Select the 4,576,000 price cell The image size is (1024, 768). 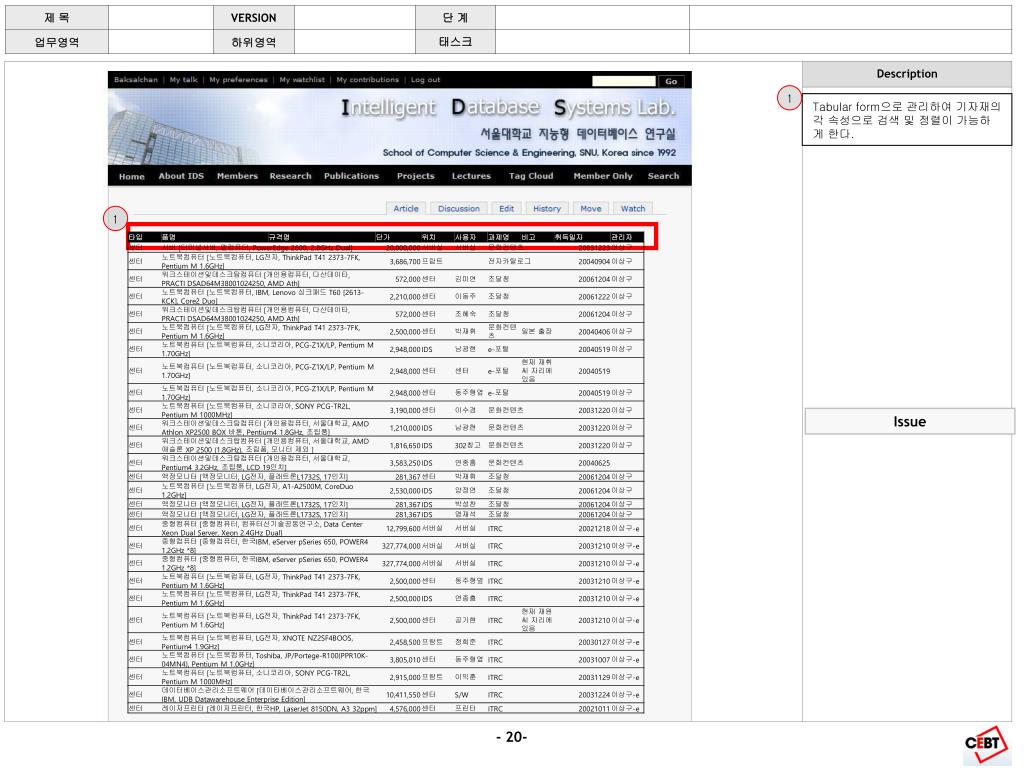click(x=405, y=709)
